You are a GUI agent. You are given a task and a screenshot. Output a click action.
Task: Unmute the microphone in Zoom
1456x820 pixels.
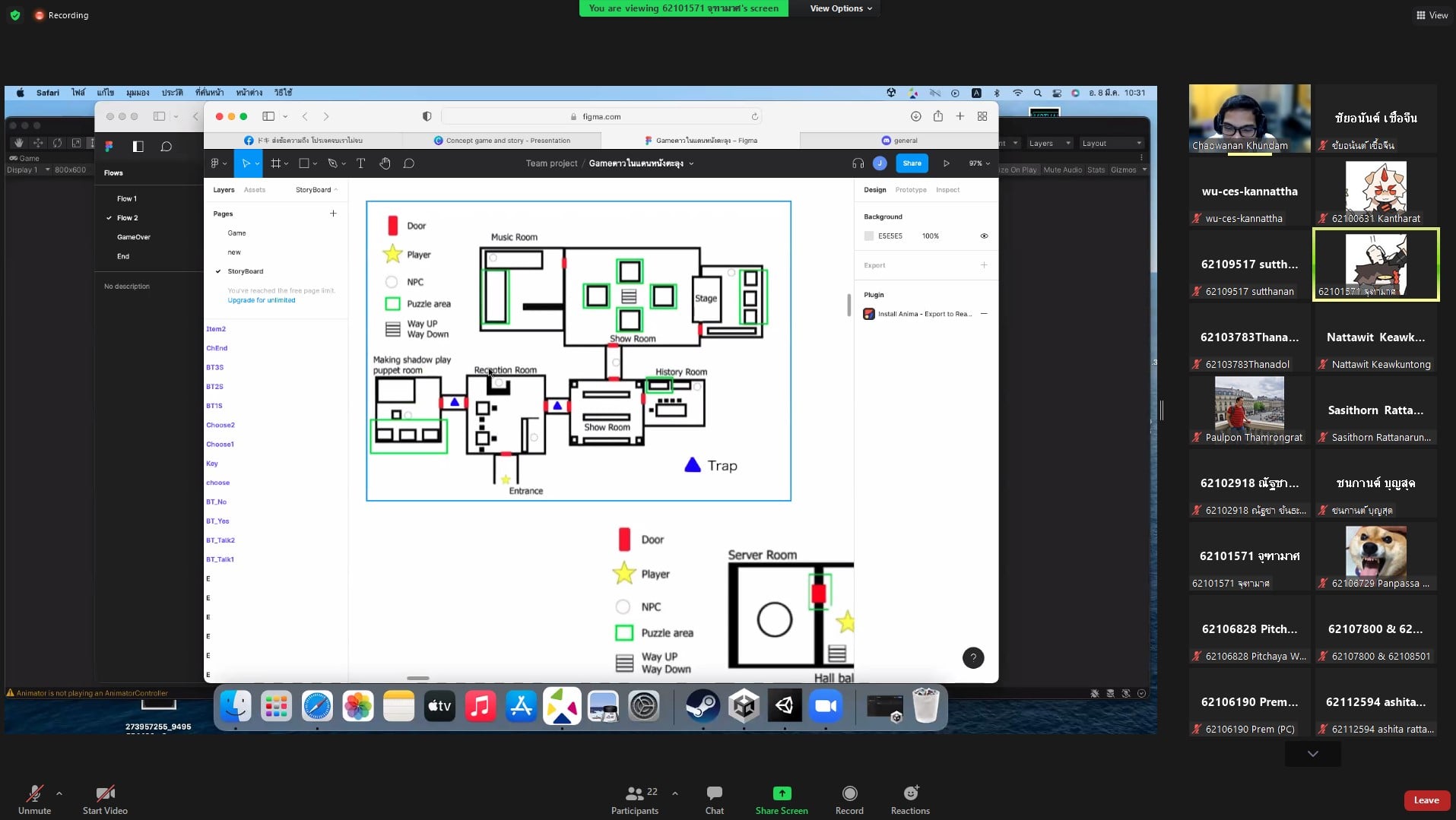coord(34,799)
